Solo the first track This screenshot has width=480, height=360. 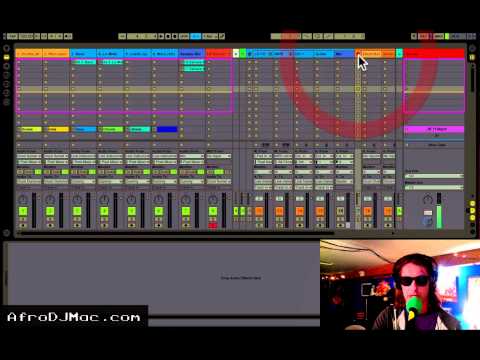coord(23,219)
